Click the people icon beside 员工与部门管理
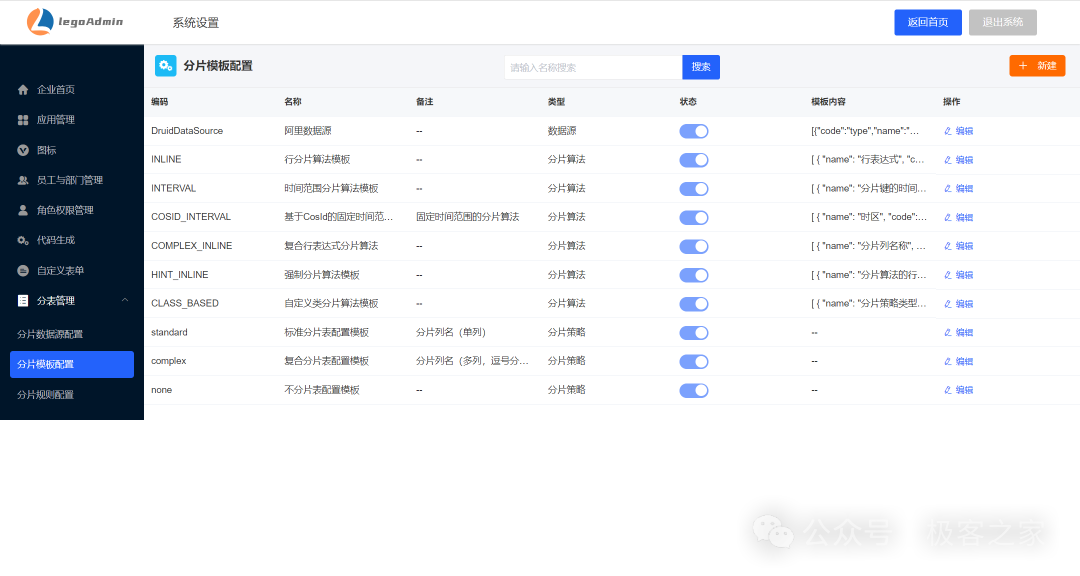Screen dimensions: 1080x576 (x=23, y=181)
